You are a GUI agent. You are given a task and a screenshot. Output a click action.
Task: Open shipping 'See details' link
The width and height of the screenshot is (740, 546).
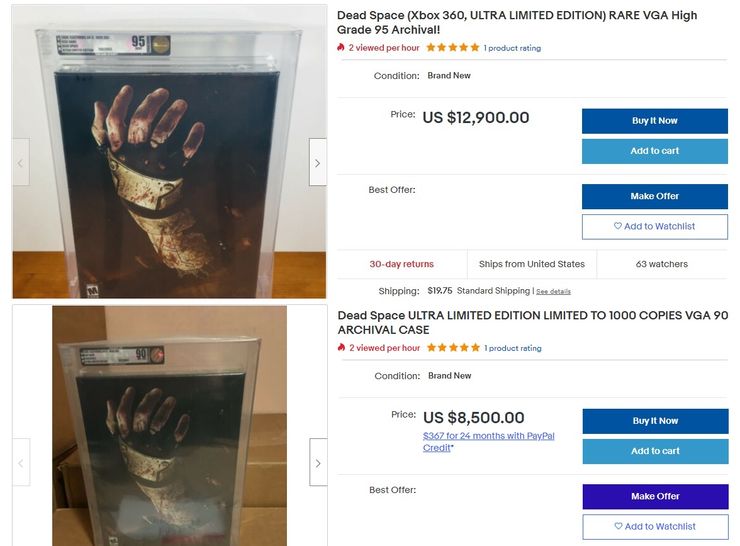pyautogui.click(x=553, y=292)
